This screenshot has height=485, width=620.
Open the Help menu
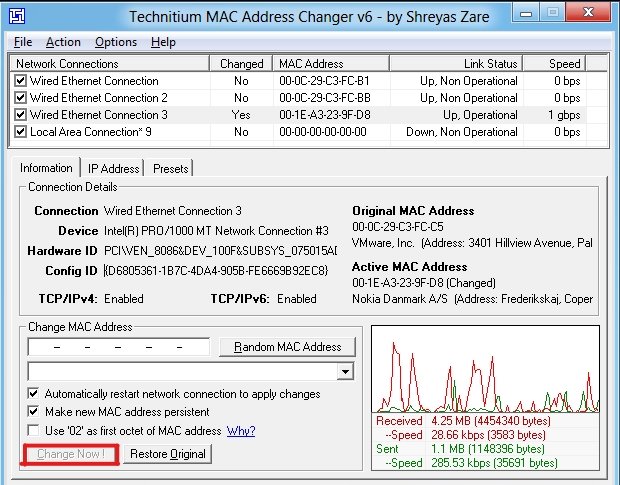pyautogui.click(x=163, y=42)
